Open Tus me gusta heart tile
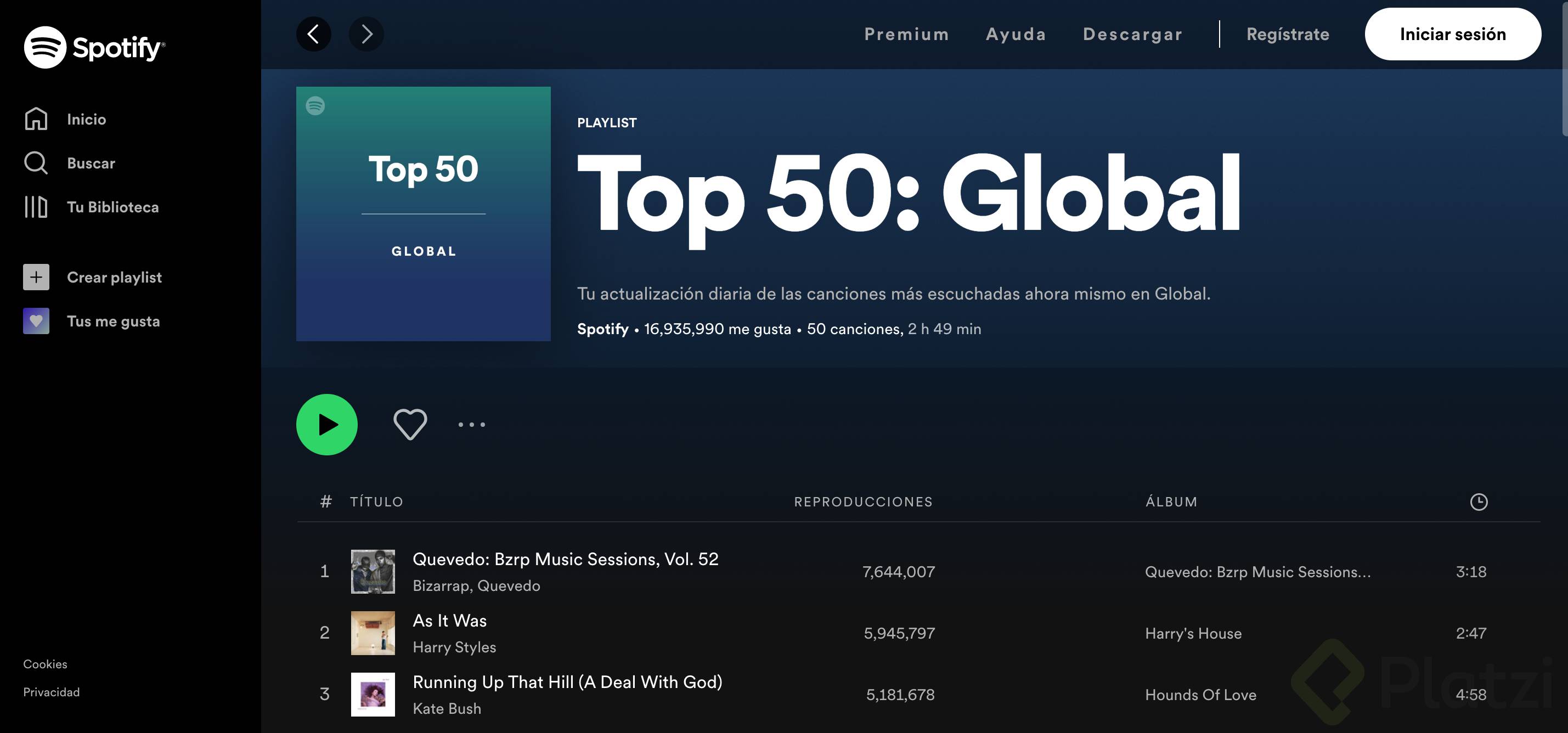This screenshot has height=733, width=1568. pyautogui.click(x=36, y=321)
